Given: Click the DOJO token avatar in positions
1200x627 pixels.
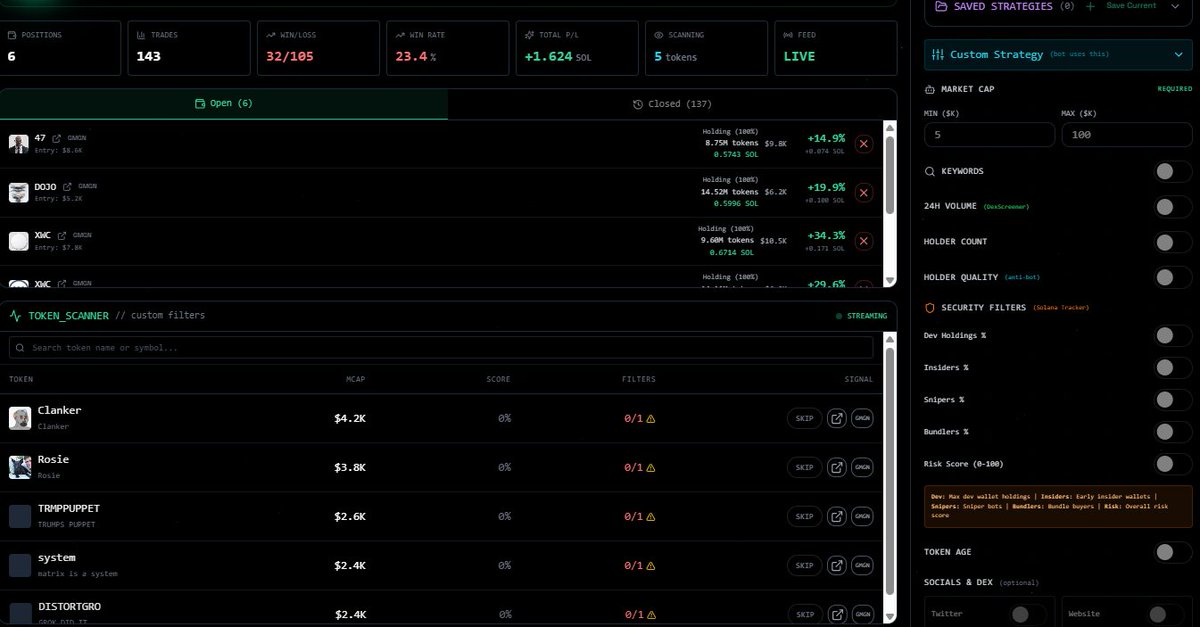Looking at the screenshot, I should [18, 193].
